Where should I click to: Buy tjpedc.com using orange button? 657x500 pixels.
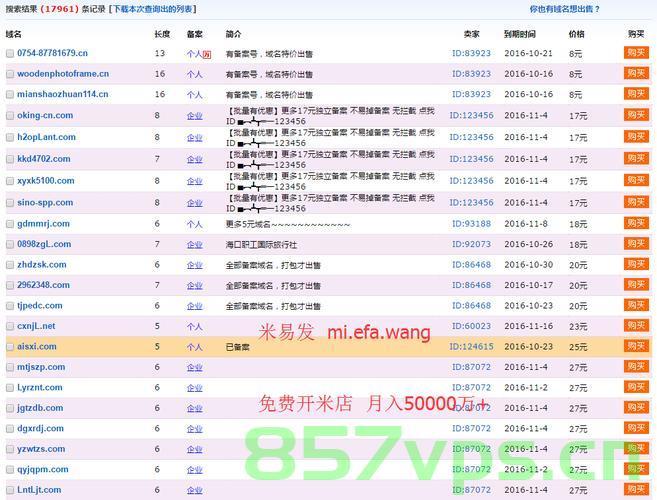pos(636,305)
